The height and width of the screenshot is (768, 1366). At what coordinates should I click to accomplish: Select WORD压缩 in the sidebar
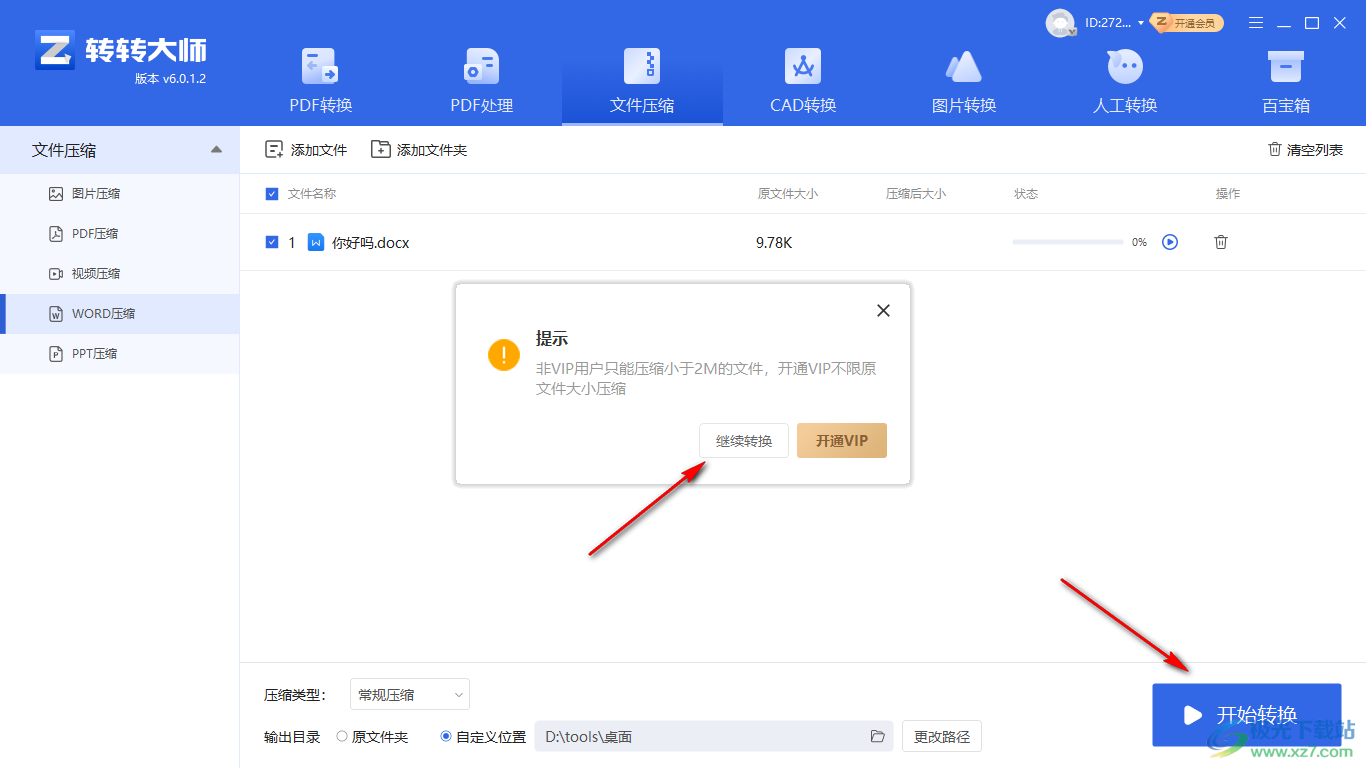[x=120, y=314]
